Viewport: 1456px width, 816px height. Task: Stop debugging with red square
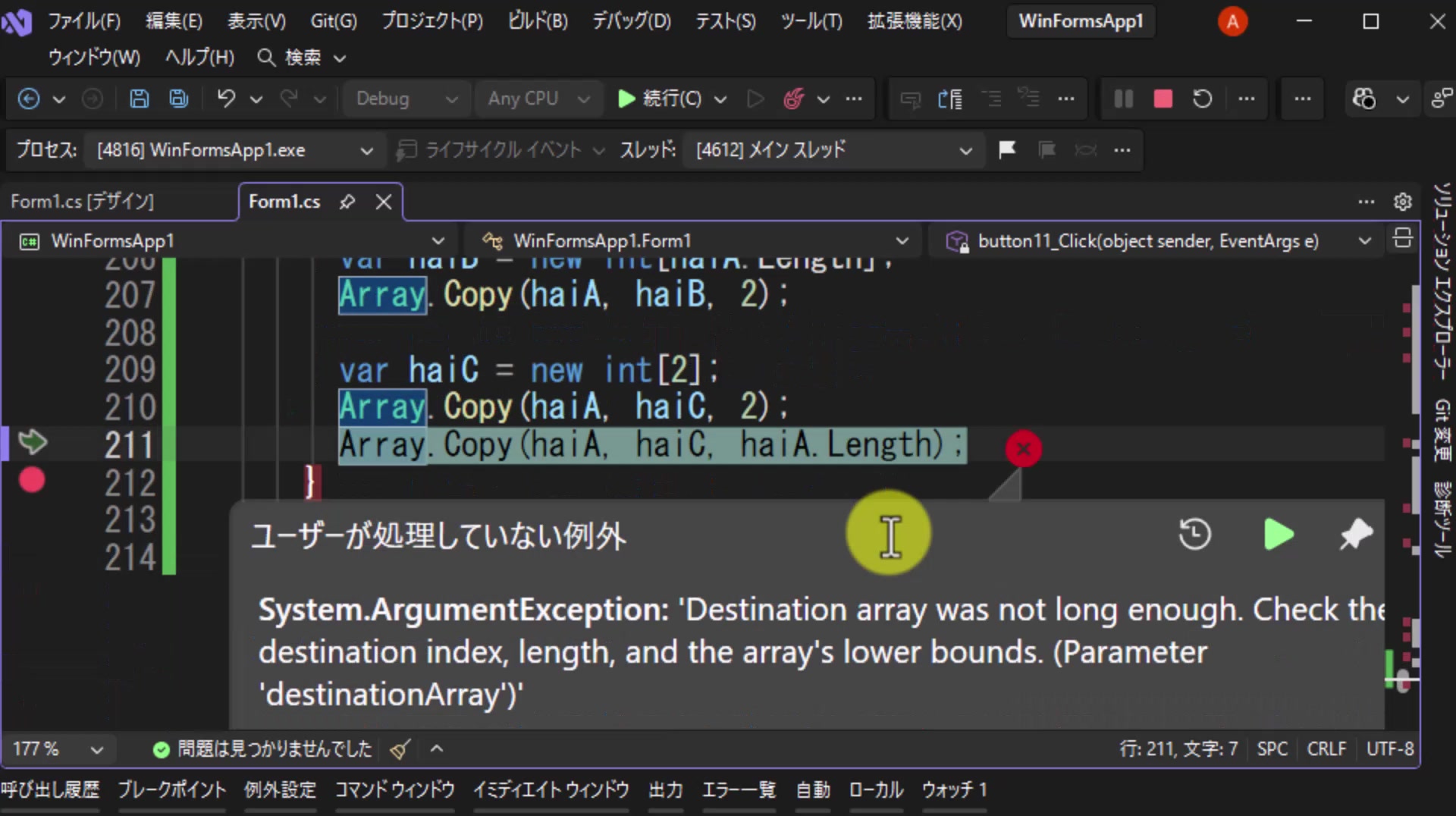(1163, 99)
